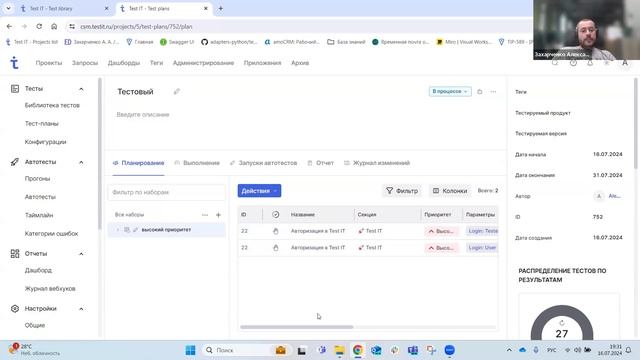Click the browser address bar URL

tap(136, 27)
